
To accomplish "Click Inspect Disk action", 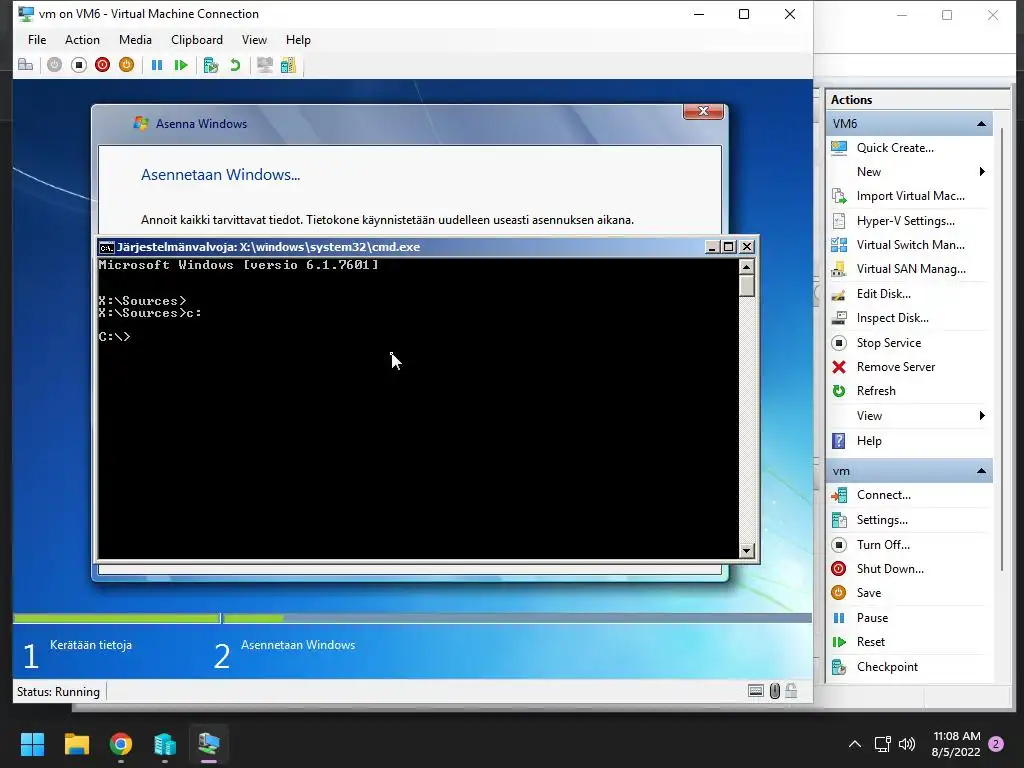I will click(892, 318).
